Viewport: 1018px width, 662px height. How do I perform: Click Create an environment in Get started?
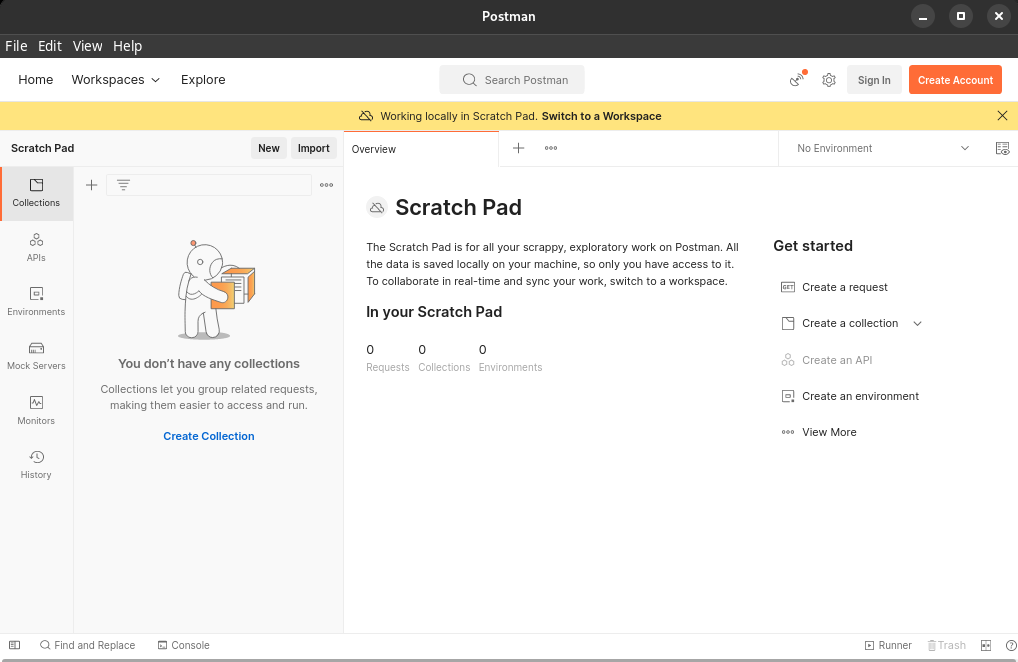click(x=860, y=396)
